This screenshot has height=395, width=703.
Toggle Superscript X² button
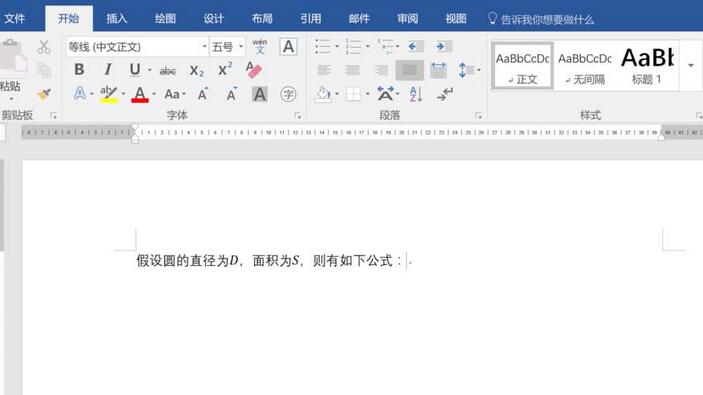pos(225,69)
